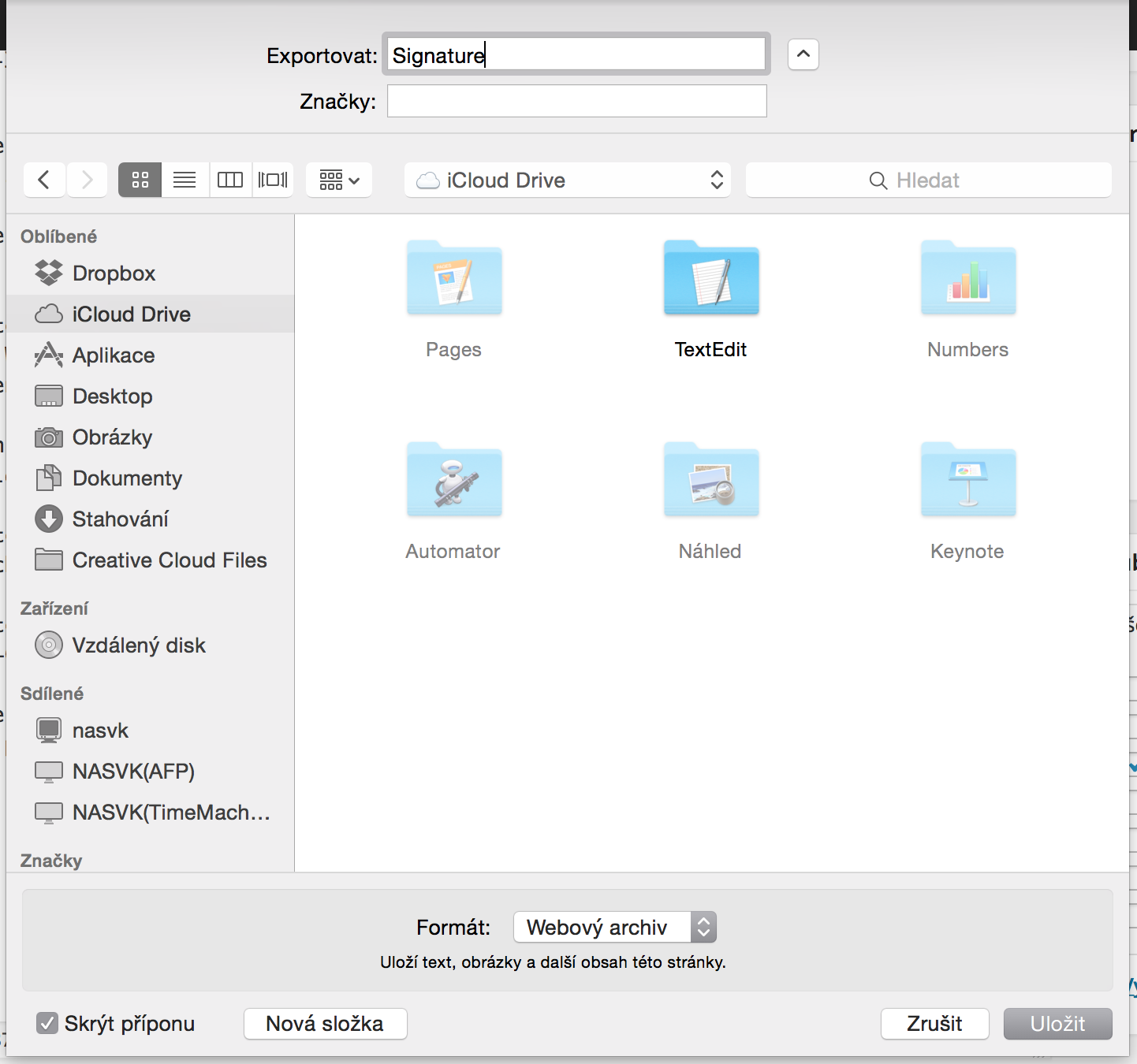The image size is (1137, 1064).
Task: Click the Sdílené section header
Action: [x=52, y=694]
